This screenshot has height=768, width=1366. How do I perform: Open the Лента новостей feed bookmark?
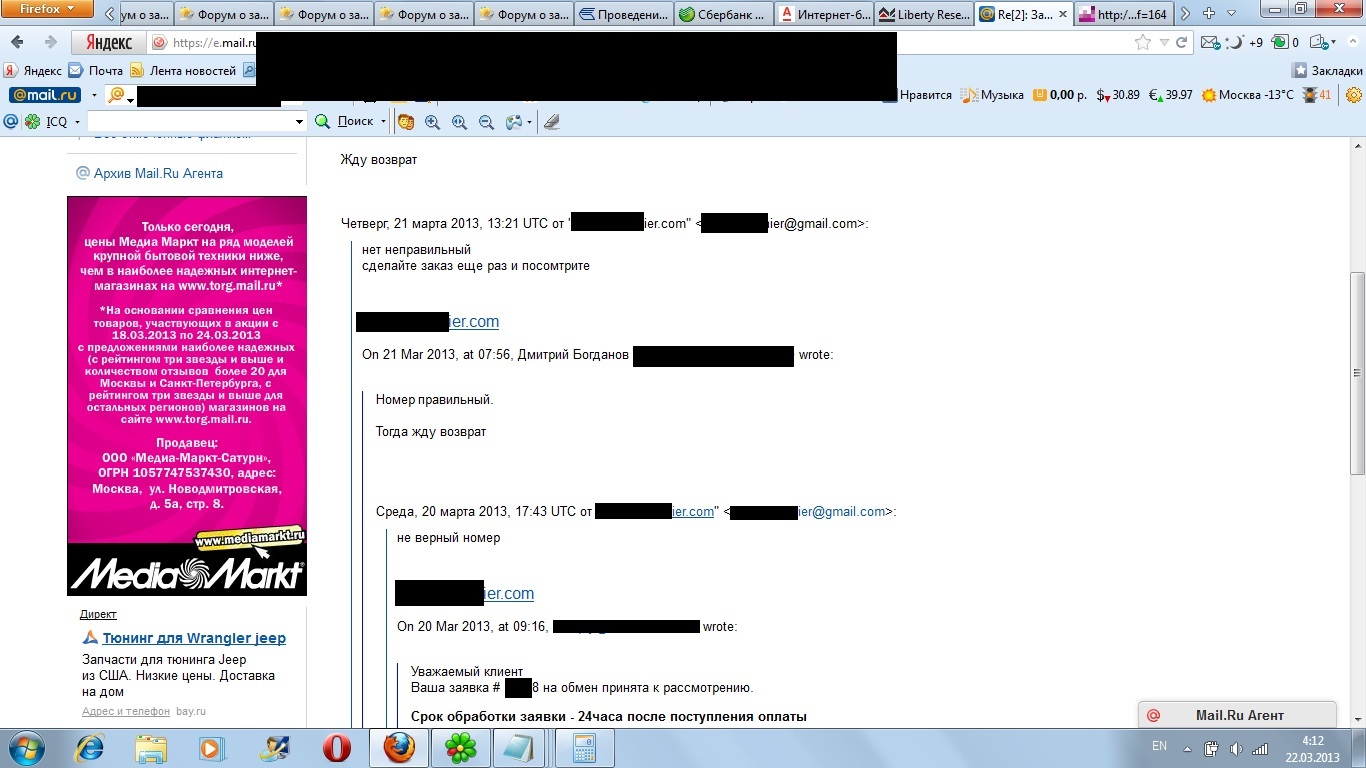click(183, 71)
